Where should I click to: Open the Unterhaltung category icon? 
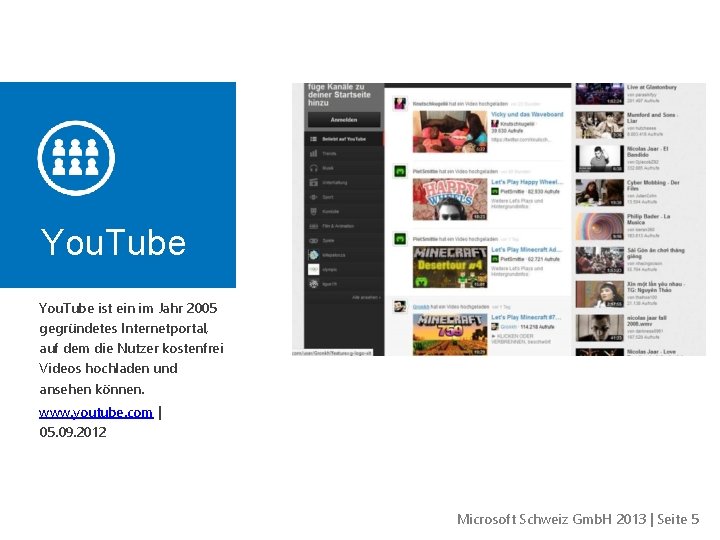tap(314, 182)
